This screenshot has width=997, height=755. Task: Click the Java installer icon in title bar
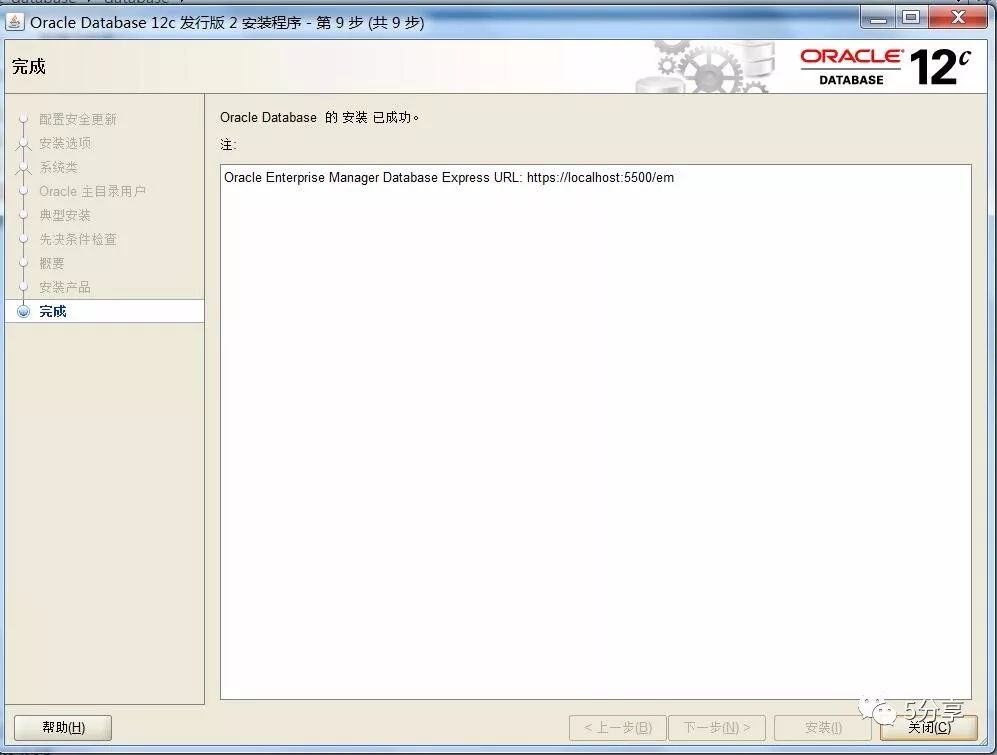(15, 22)
